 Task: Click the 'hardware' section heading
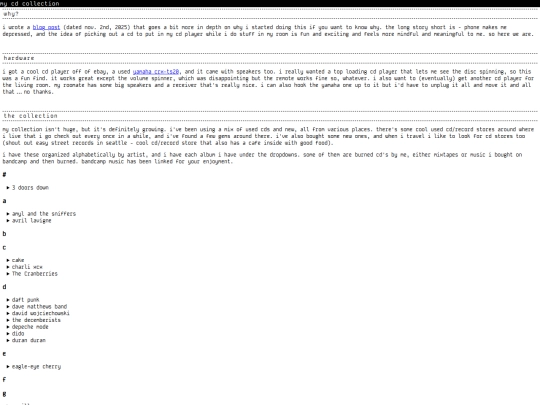click(x=19, y=58)
